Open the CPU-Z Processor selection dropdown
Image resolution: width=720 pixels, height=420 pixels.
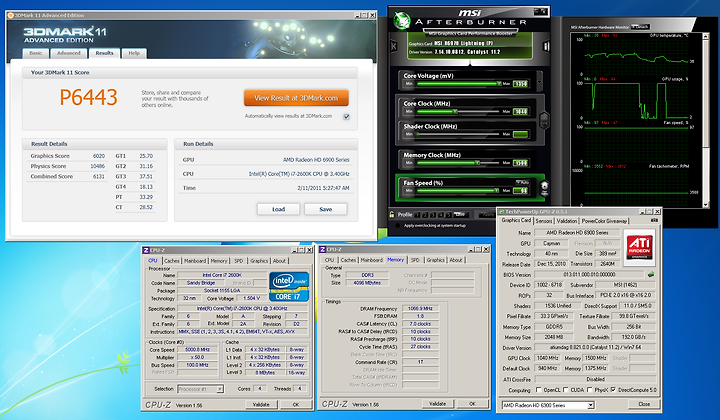220,389
